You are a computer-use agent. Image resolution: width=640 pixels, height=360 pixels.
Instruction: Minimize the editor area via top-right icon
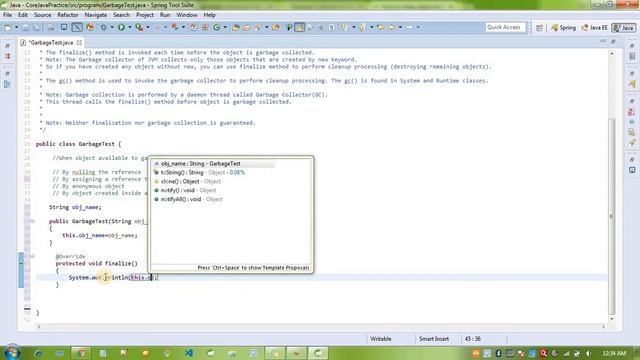coord(603,42)
